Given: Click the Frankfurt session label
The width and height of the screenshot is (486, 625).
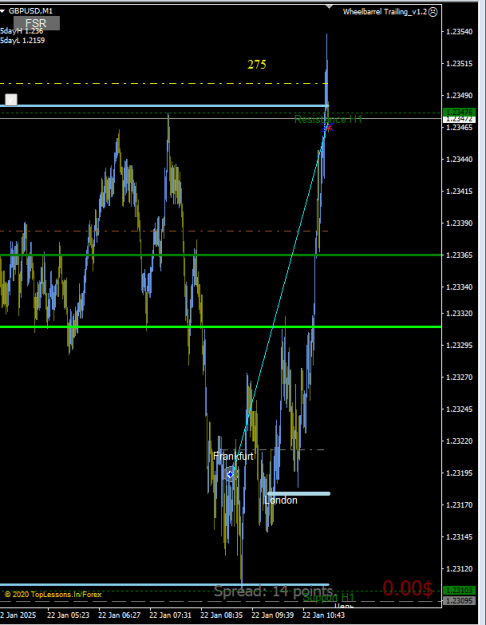Looking at the screenshot, I should point(233,456).
